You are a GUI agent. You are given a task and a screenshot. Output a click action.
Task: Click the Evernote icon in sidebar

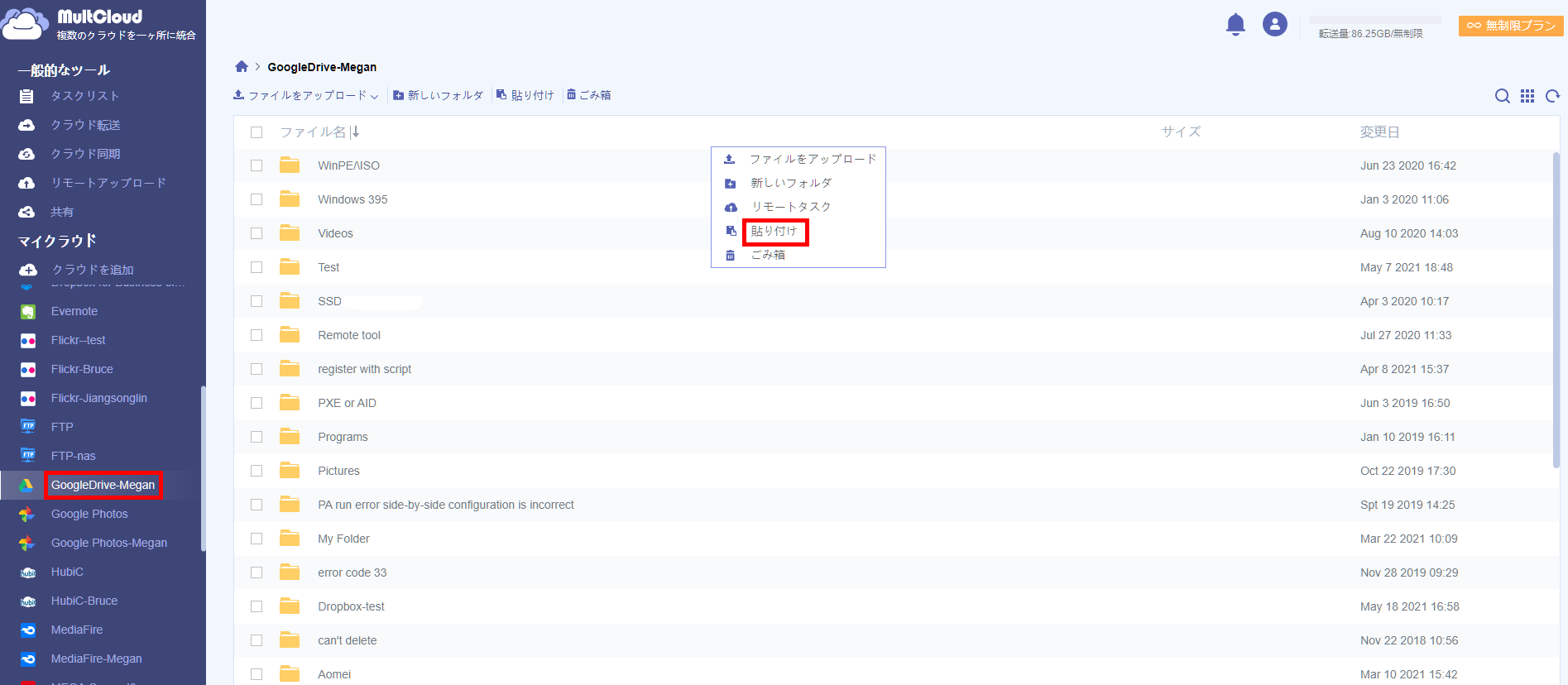tap(28, 312)
